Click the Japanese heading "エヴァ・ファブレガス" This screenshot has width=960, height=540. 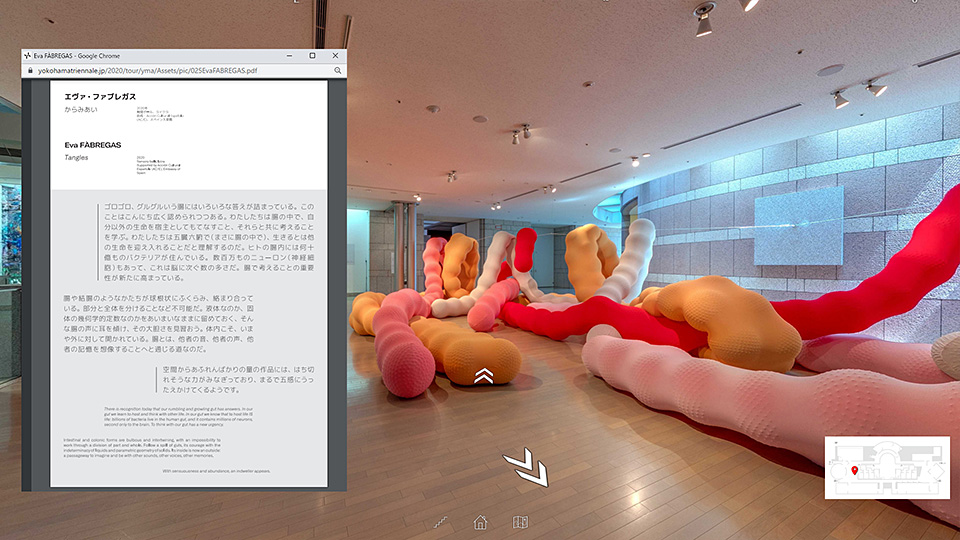point(100,96)
